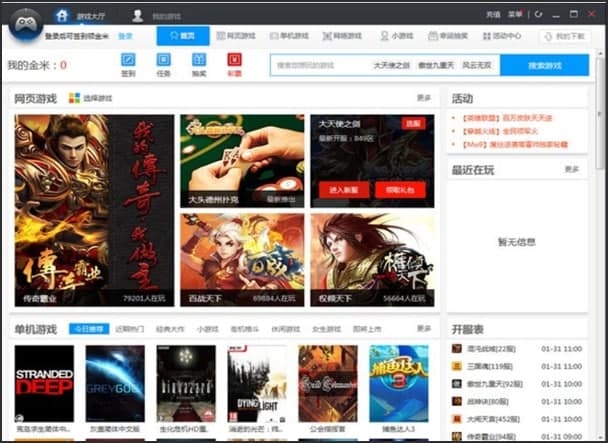Click the vertical scrollbar on the right
Image resolution: width=608 pixels, height=443 pixels.
600,112
